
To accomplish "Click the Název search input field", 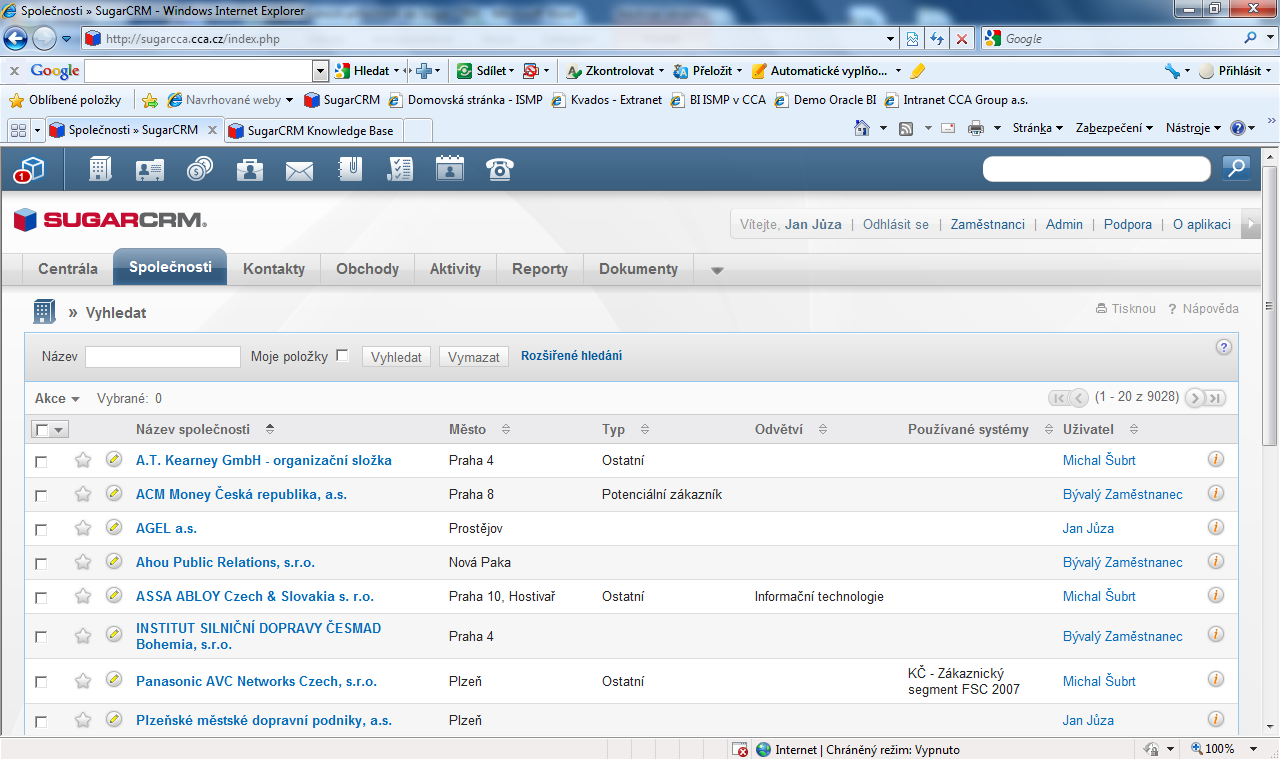I will 163,357.
